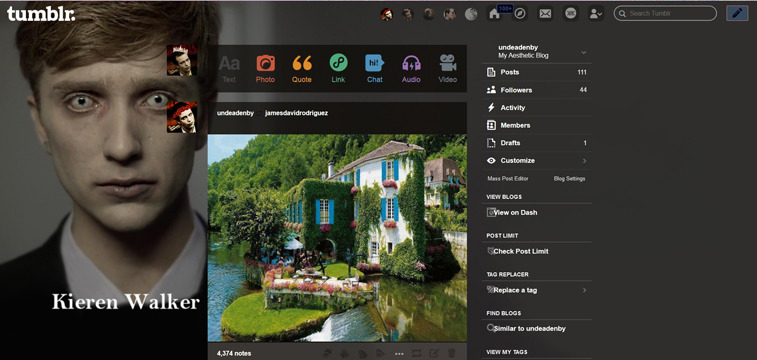Open the ivy-covered house photo

(337, 238)
